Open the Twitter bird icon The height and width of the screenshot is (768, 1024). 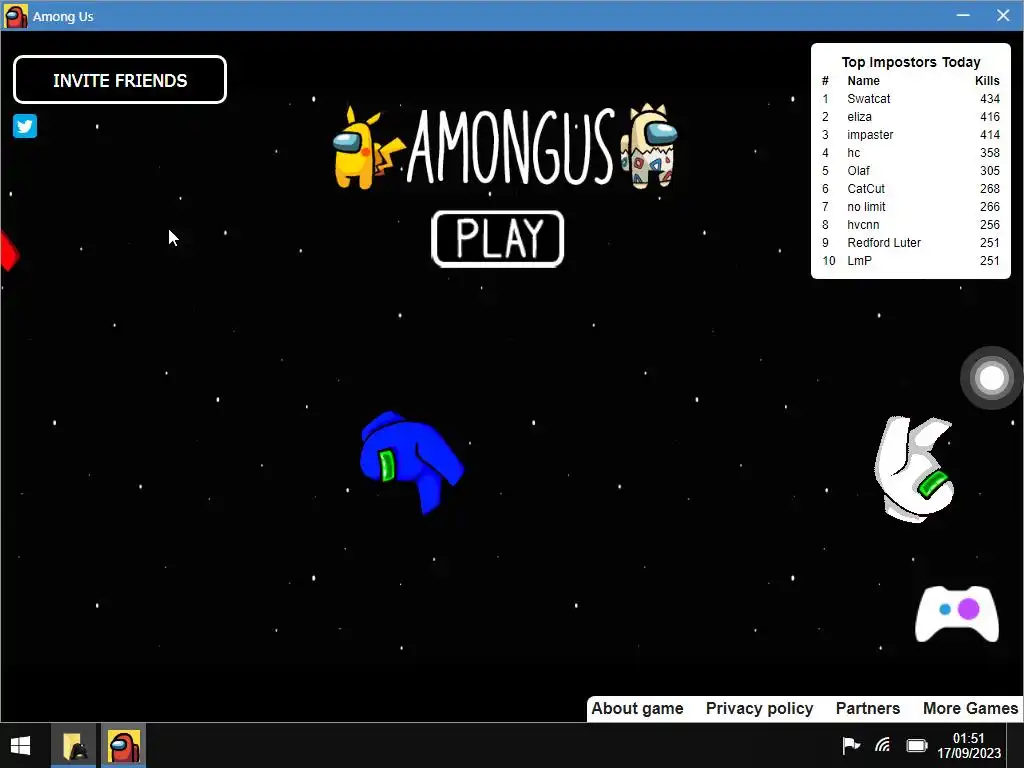click(25, 126)
